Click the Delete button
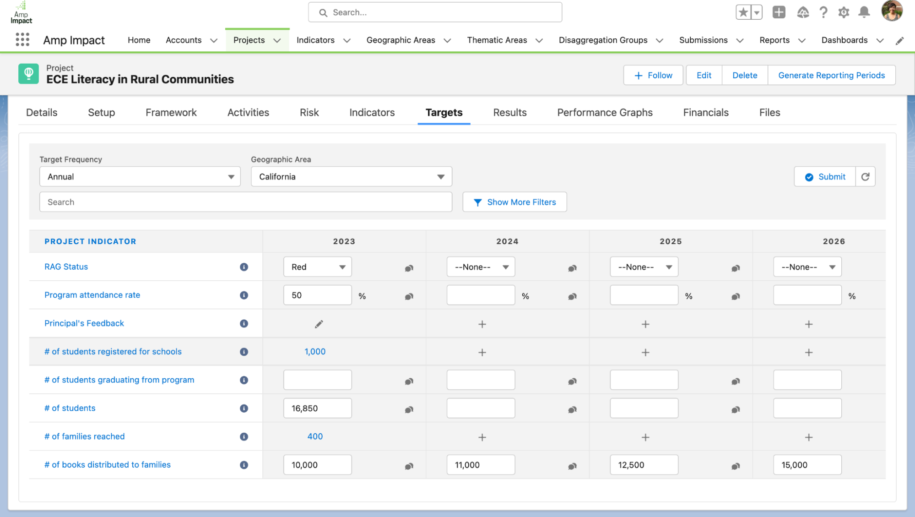Viewport: 915px width, 517px height. (x=745, y=75)
